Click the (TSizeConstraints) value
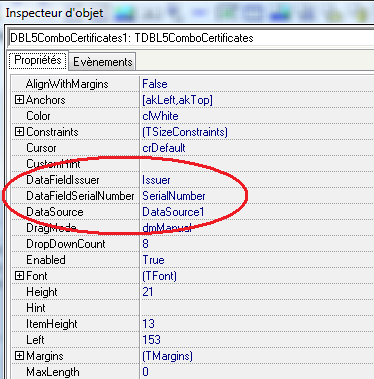The height and width of the screenshot is (379, 374). click(185, 132)
